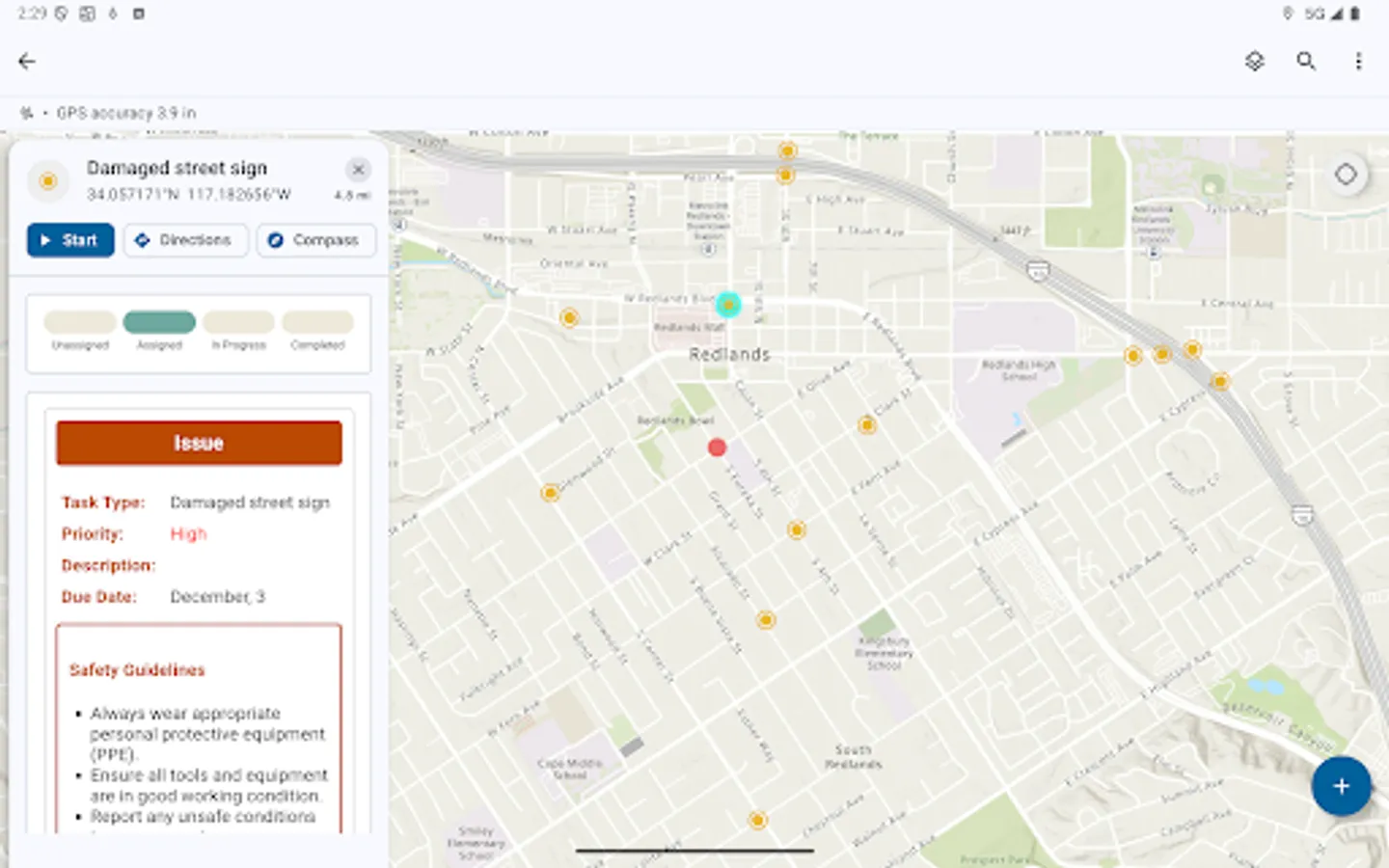Enable the In Progress status filter
The width and height of the screenshot is (1389, 868).
click(x=238, y=322)
